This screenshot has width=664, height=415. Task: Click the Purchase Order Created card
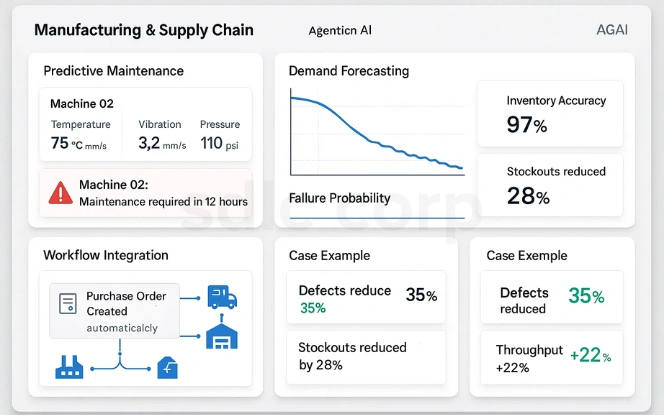coord(115,310)
